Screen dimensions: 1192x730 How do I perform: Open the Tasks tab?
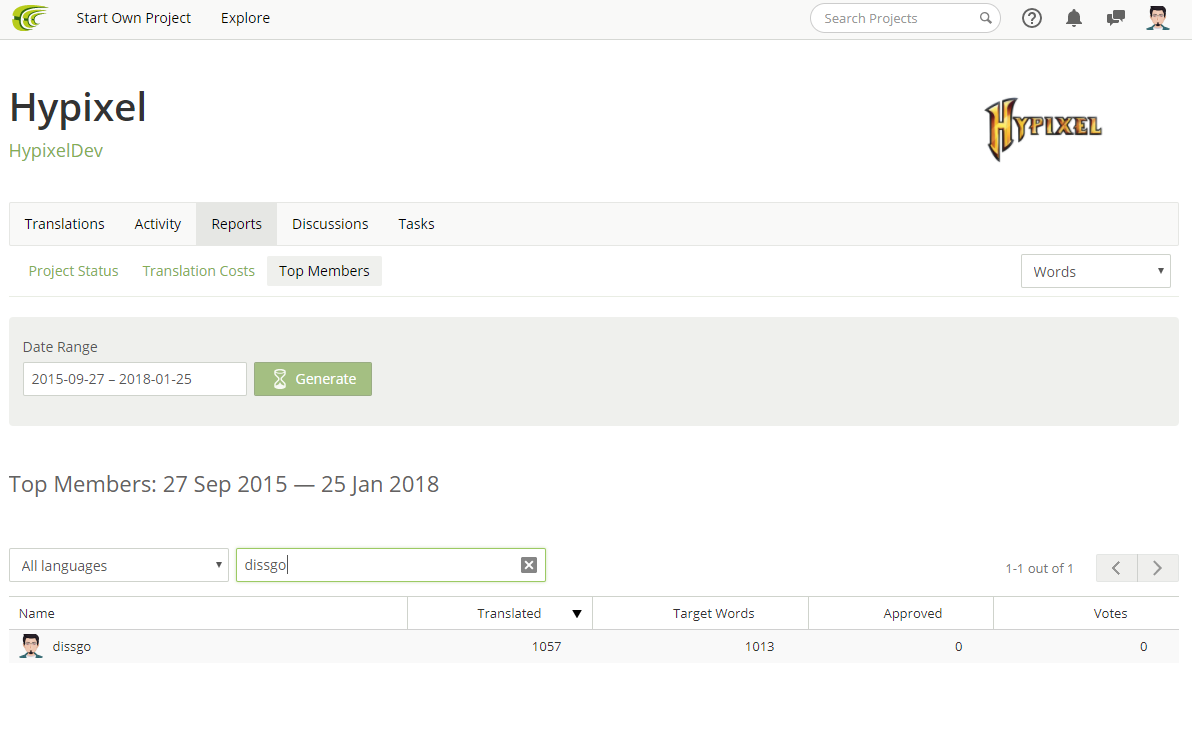(417, 224)
